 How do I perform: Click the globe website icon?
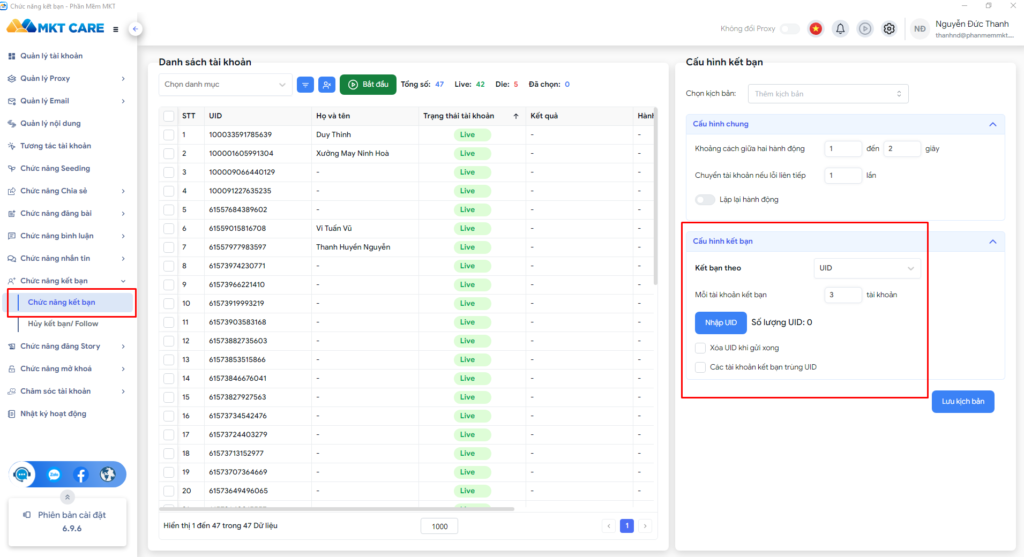(108, 475)
